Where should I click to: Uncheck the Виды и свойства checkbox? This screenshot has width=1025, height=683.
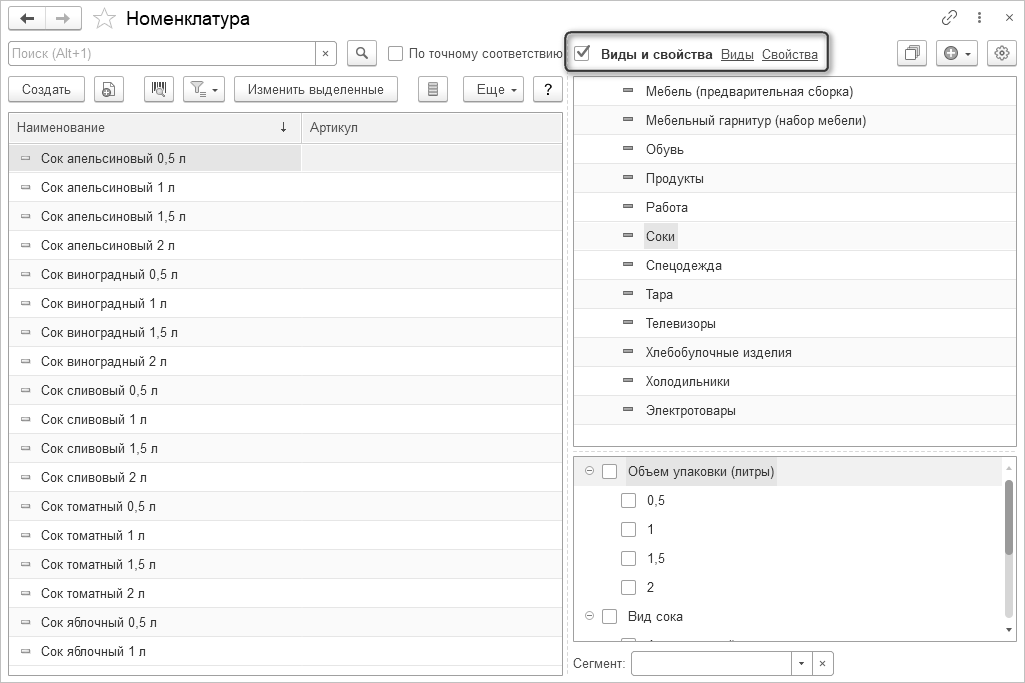(582, 53)
